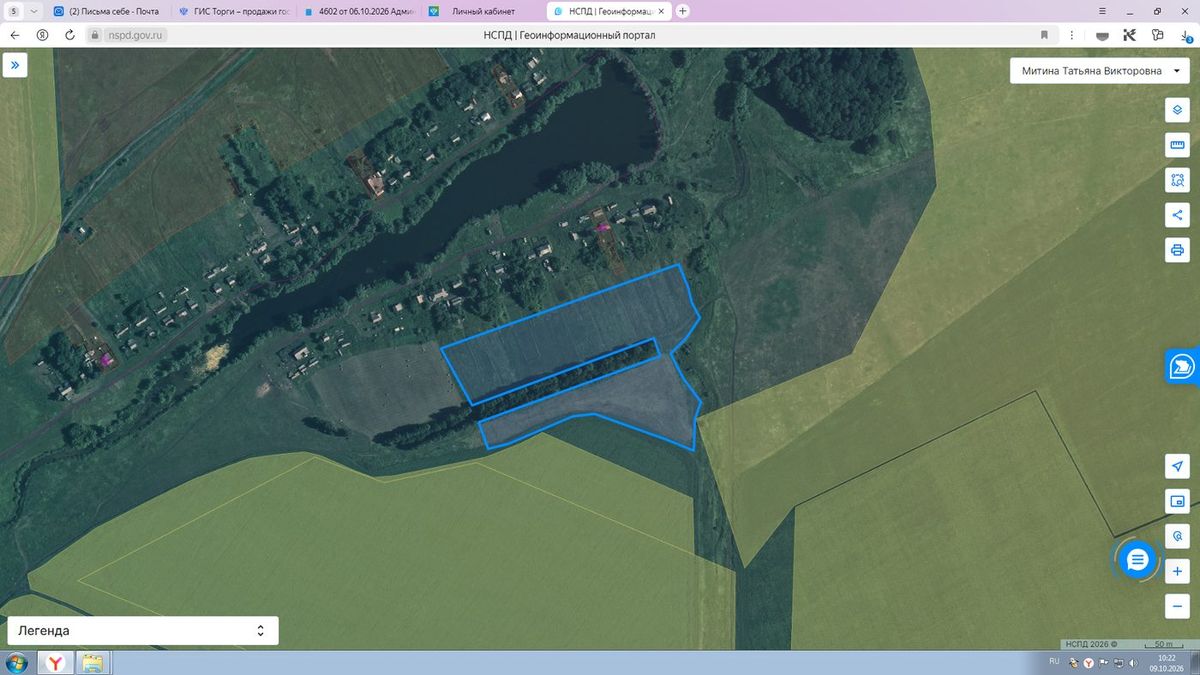The image size is (1200, 675).
Task: Click the taskbar clock showing 10:22
Action: coord(1166,663)
